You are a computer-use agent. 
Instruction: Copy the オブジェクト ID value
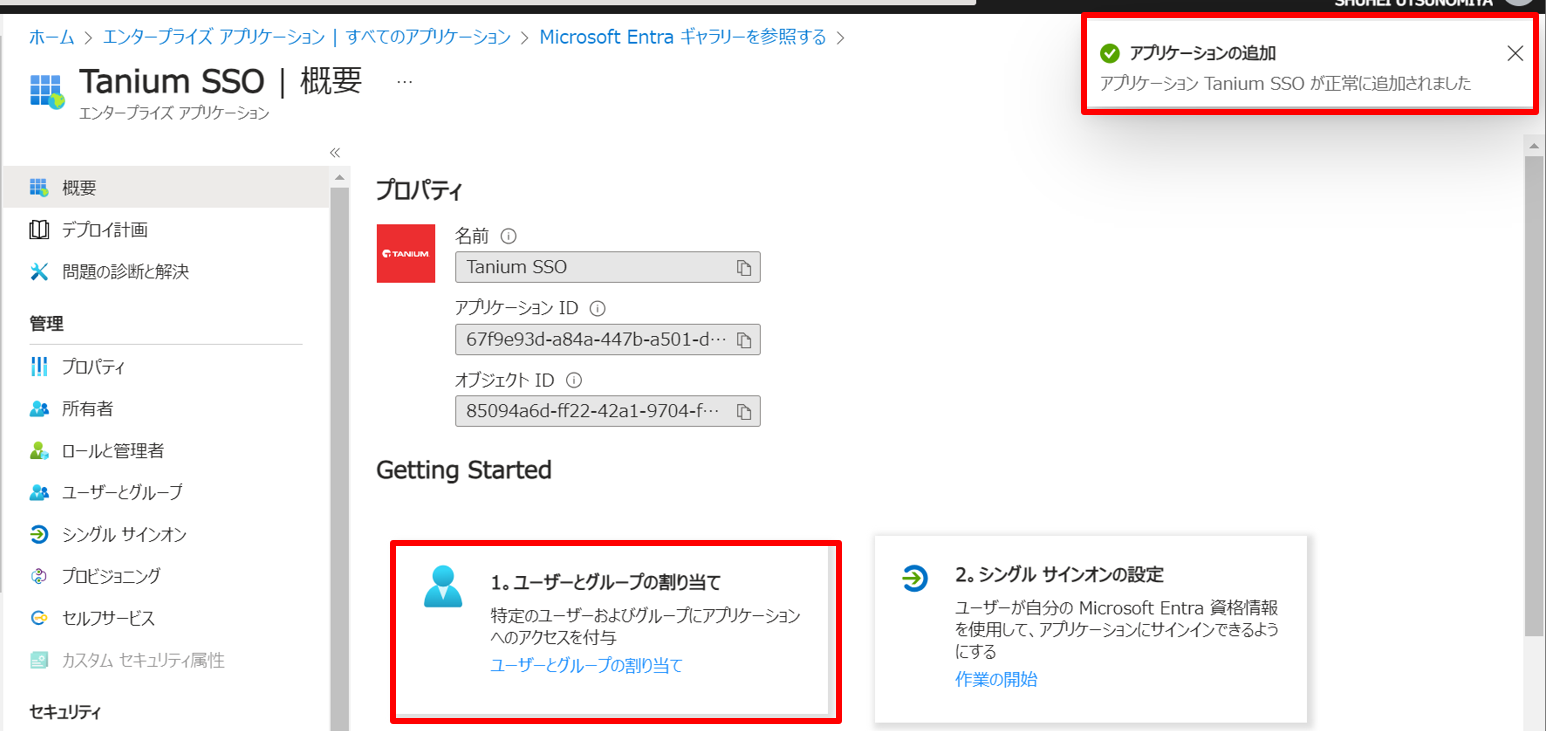pyautogui.click(x=743, y=411)
